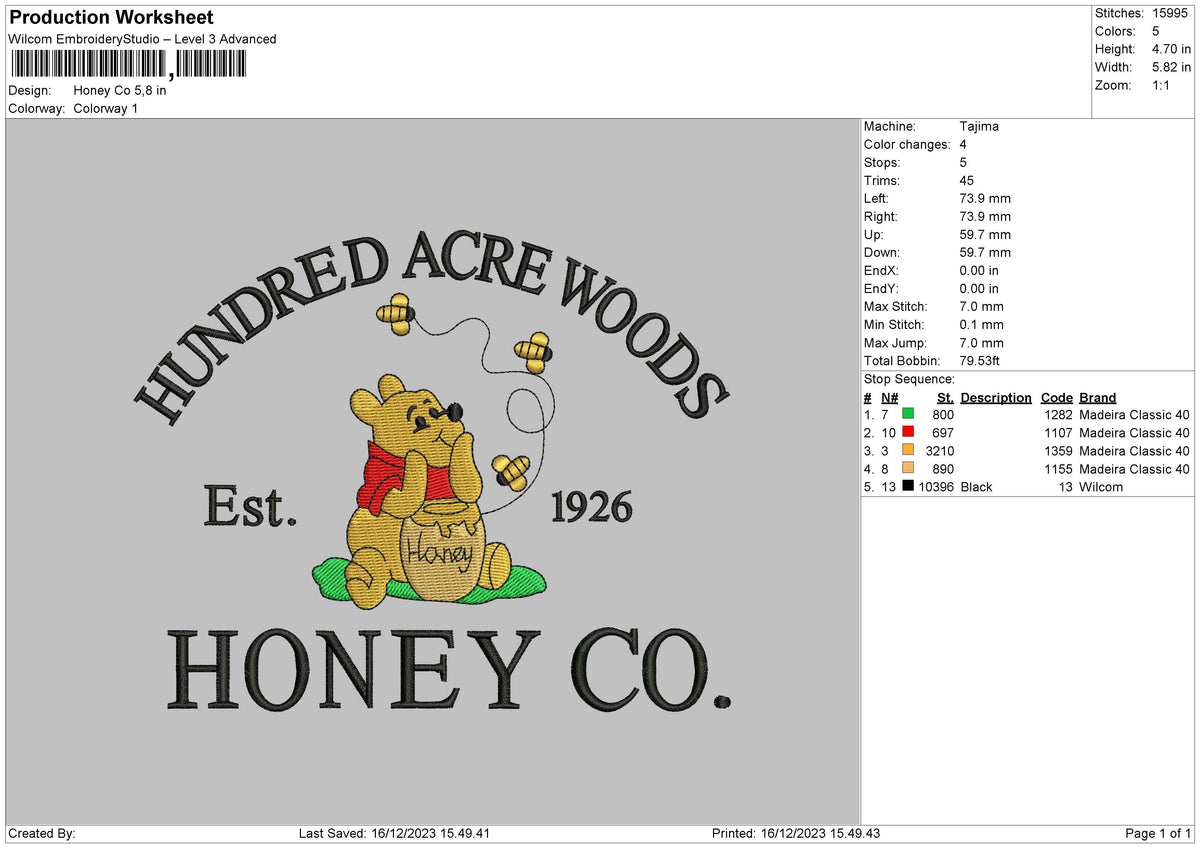Viewport: 1200px width, 848px height.
Task: Click the red swatch for stop 2
Action: pos(908,433)
